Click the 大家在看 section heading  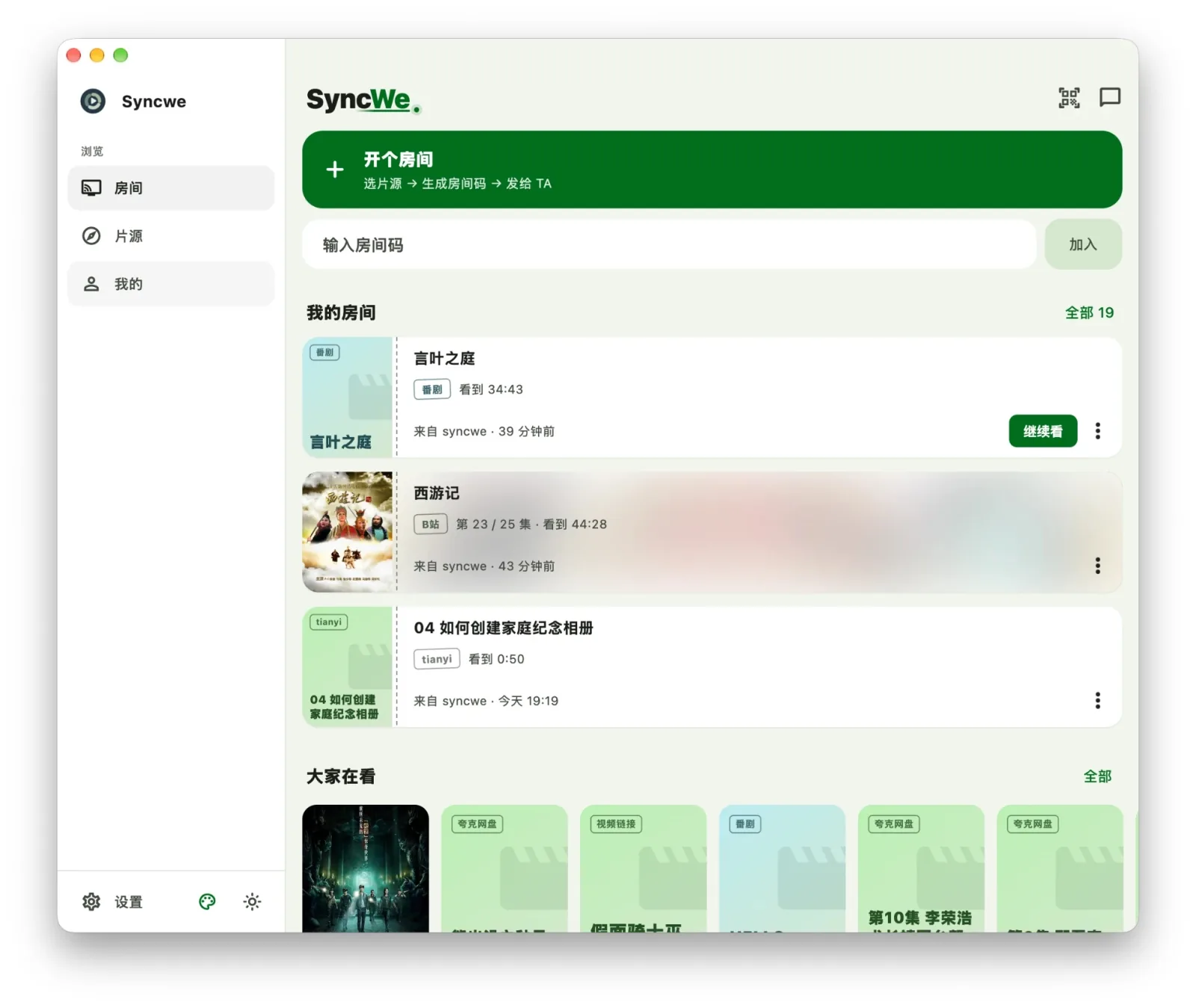click(x=341, y=776)
